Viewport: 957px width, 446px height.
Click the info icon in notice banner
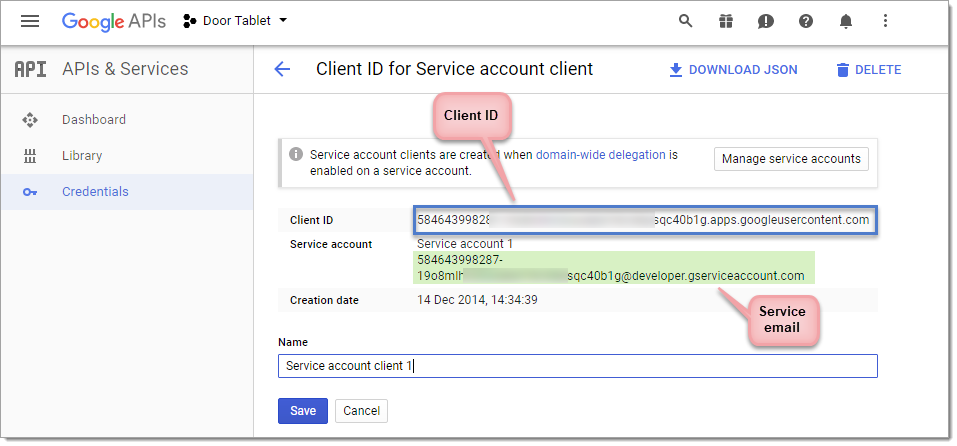pos(296,155)
